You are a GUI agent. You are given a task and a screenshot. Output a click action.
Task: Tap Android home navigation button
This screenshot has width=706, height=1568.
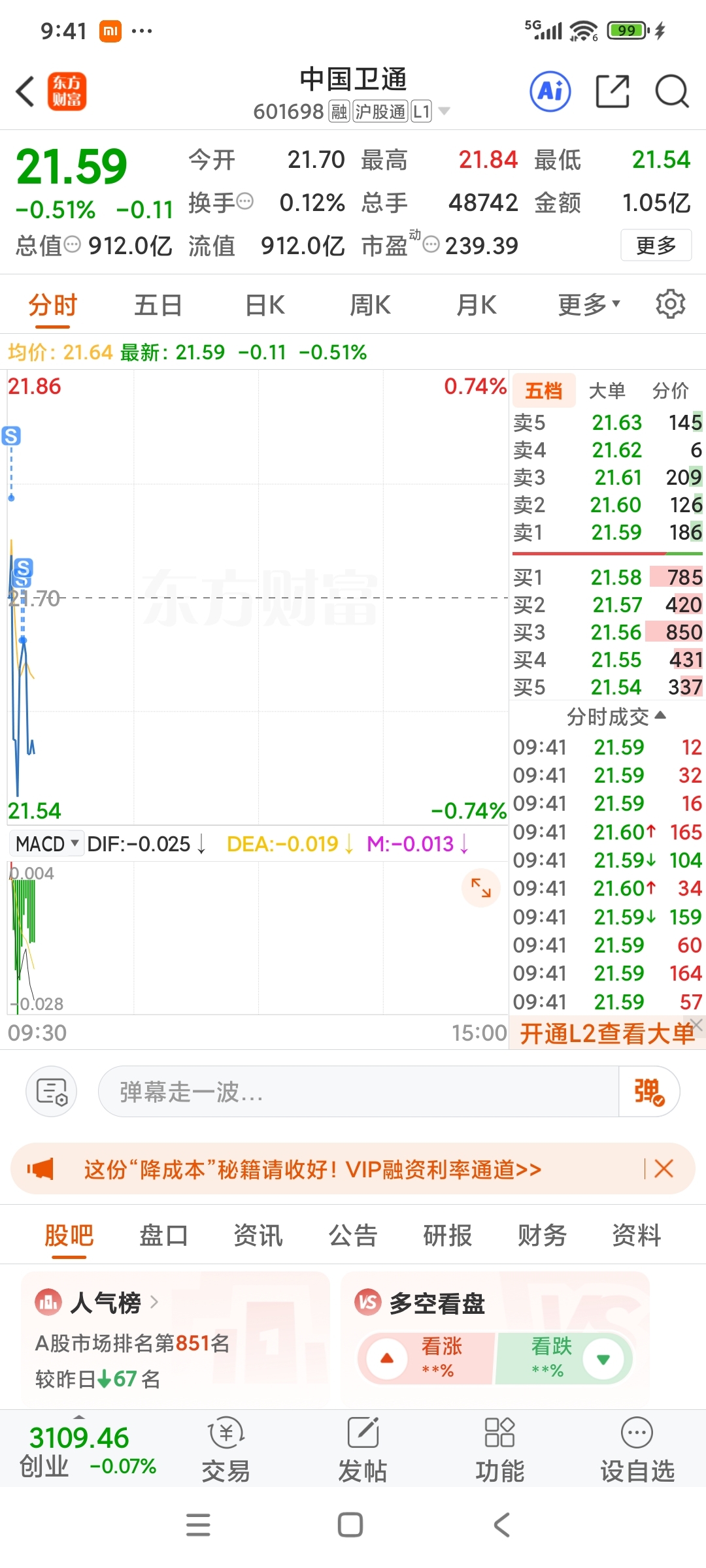pyautogui.click(x=350, y=1526)
